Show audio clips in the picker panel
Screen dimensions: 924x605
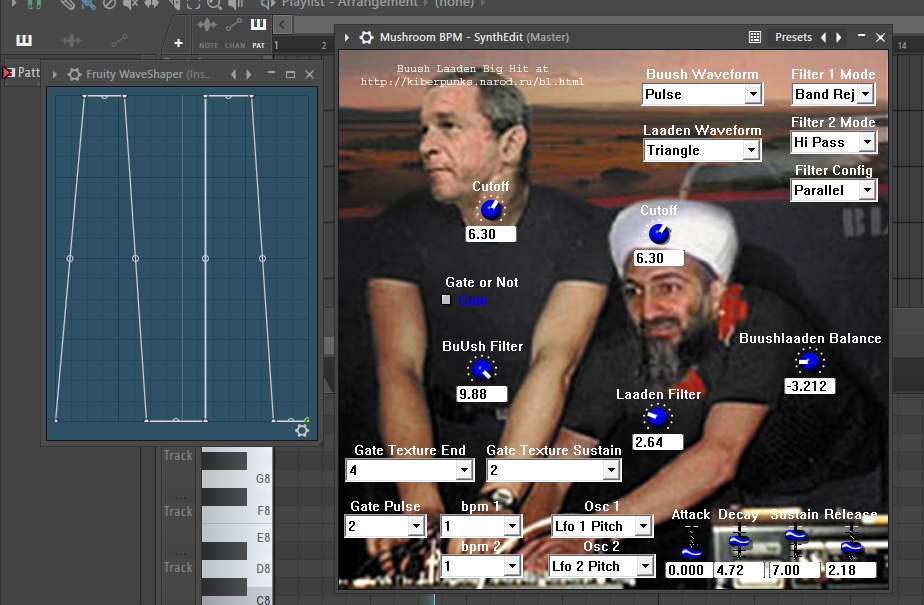[x=71, y=40]
